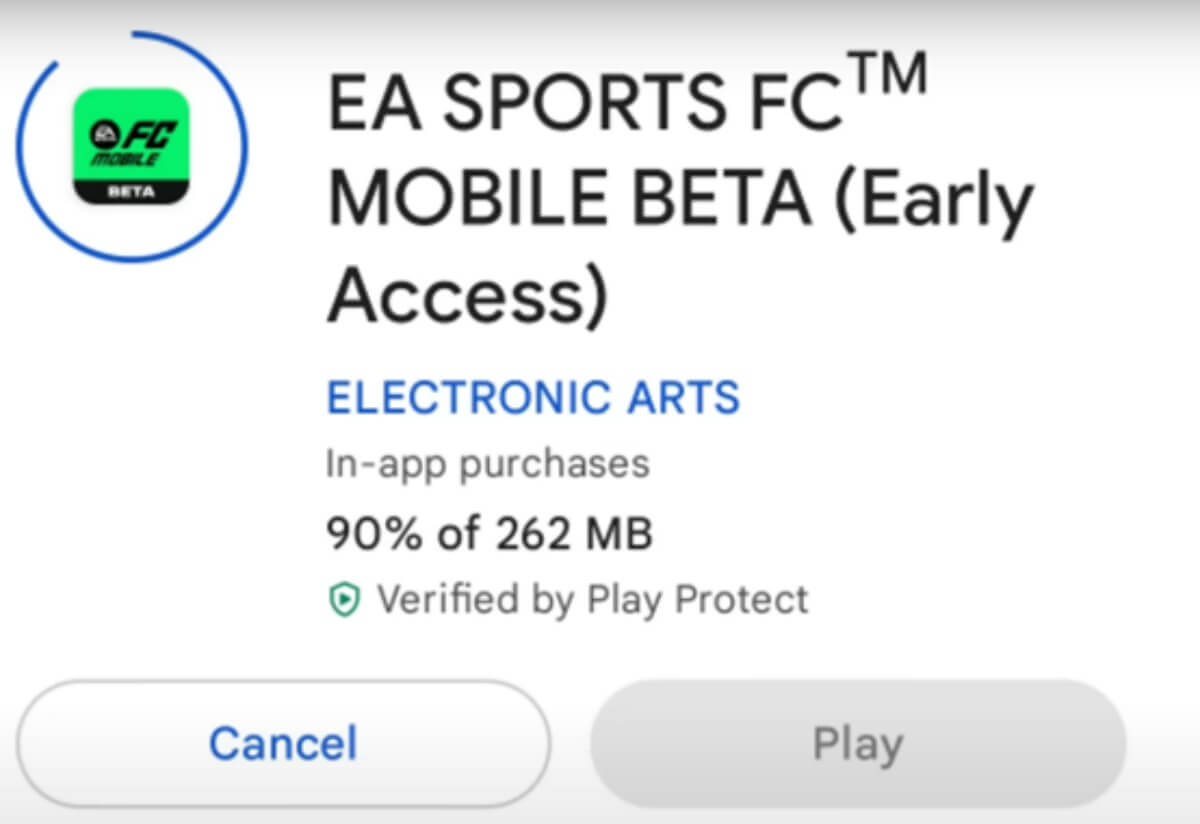Click the MOBILE BETA title text

tap(569, 198)
